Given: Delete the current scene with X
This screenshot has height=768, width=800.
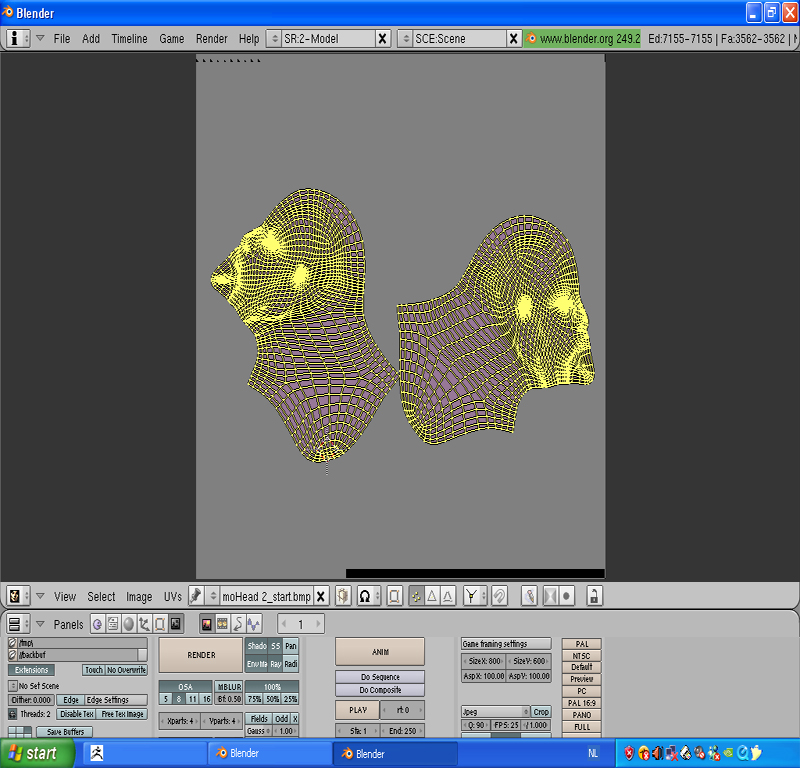Looking at the screenshot, I should click(513, 39).
